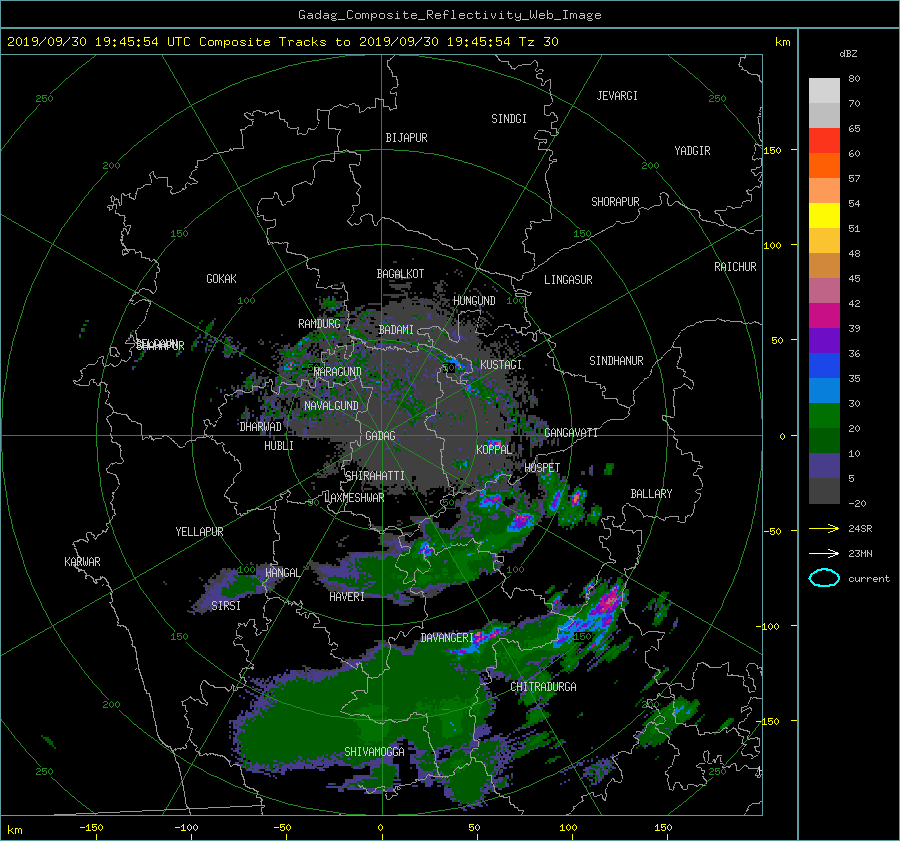The image size is (900, 841).
Task: Click the GOKAK city label
Action: click(x=222, y=279)
